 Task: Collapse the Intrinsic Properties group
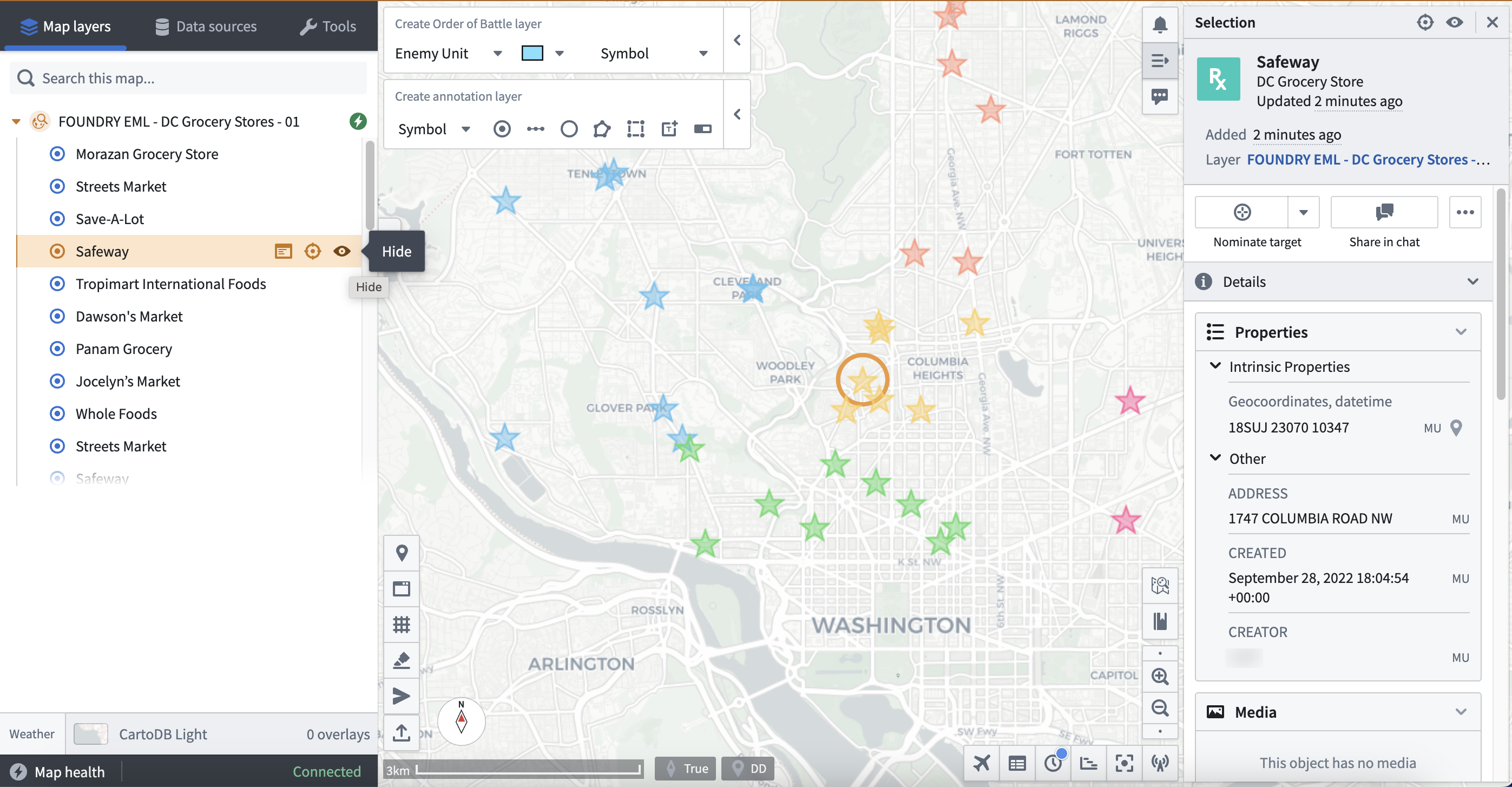(x=1215, y=366)
